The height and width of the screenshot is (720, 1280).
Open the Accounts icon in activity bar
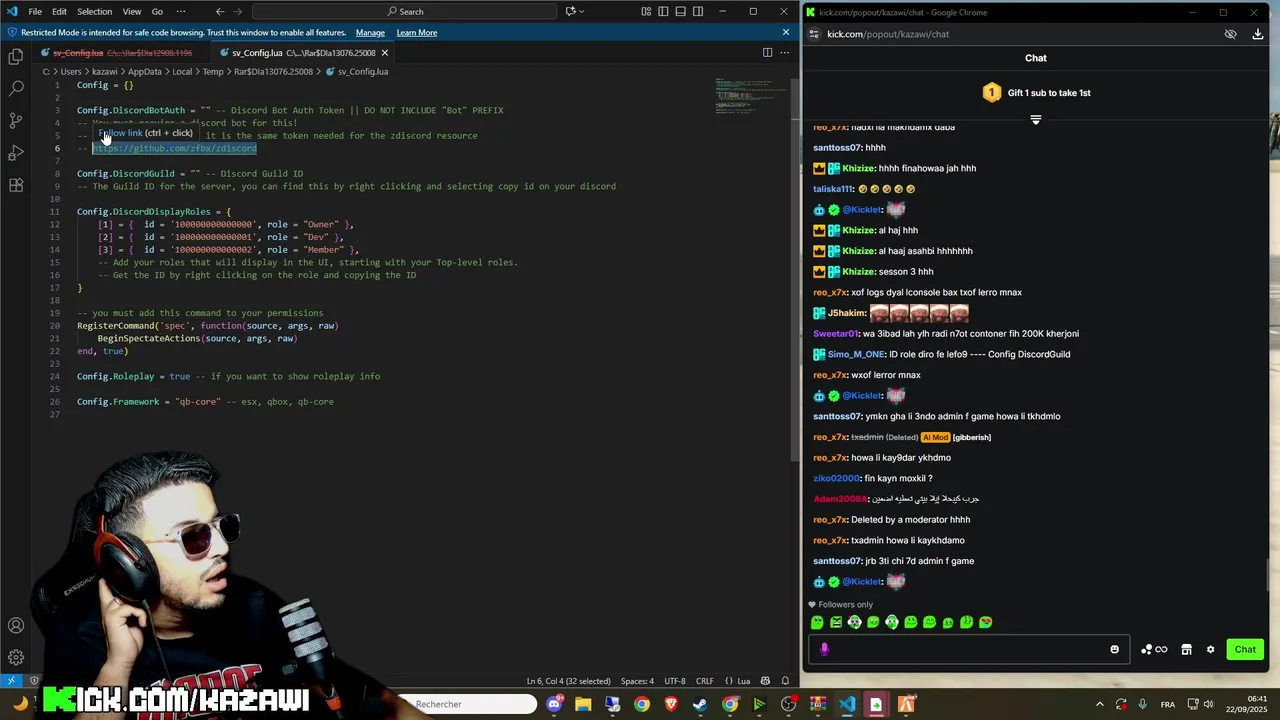[x=16, y=626]
